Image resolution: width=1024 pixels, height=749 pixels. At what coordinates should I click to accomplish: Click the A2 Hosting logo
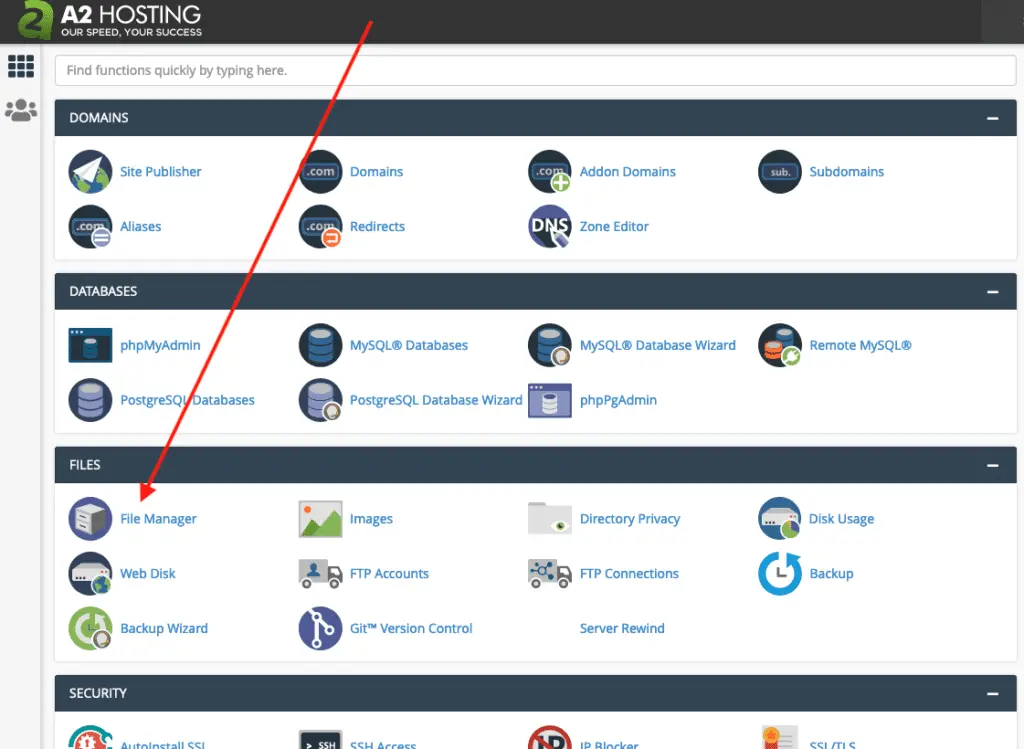(110, 21)
